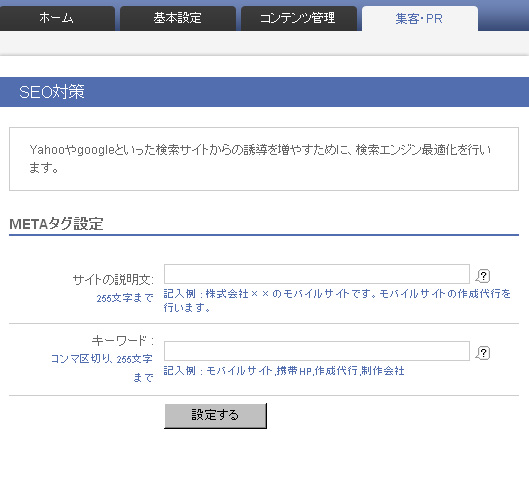Focus the キーワード text input

(317, 351)
